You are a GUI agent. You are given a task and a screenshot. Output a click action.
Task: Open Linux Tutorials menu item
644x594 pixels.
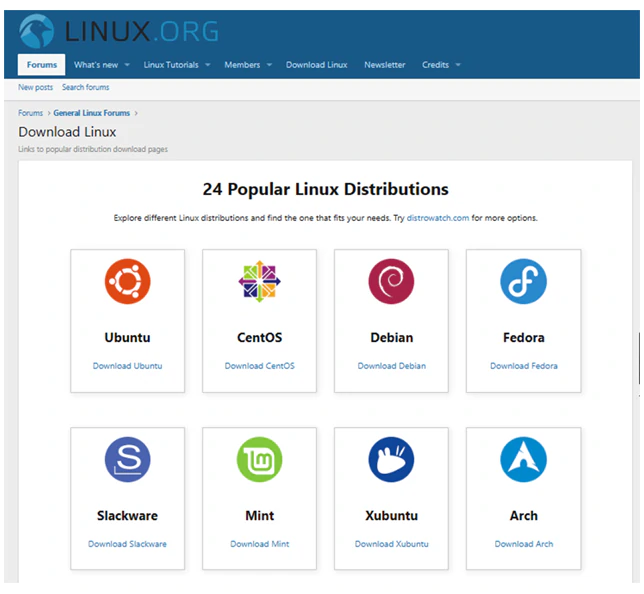171,65
